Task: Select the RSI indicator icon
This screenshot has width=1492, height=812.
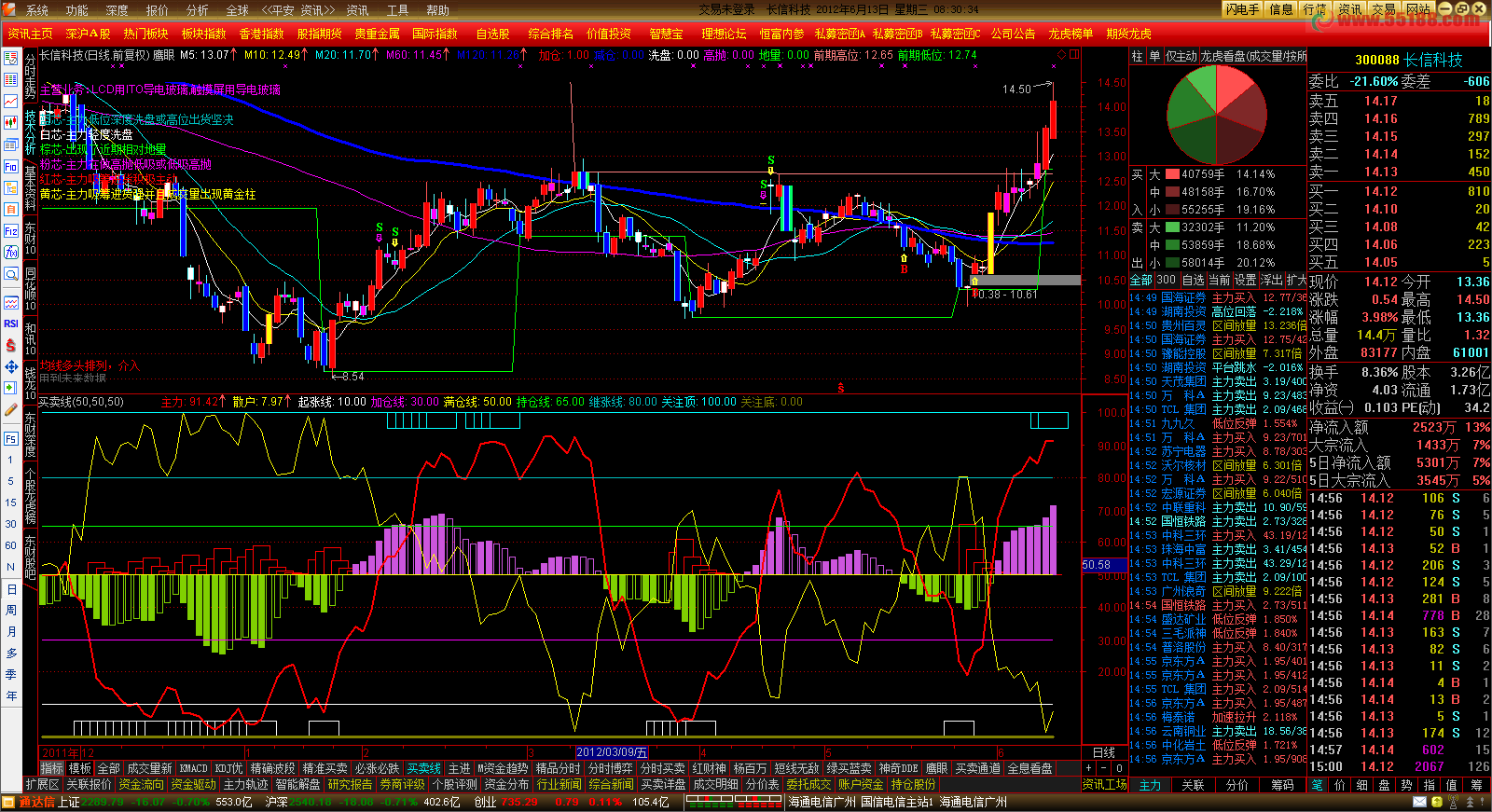Action: point(11,323)
